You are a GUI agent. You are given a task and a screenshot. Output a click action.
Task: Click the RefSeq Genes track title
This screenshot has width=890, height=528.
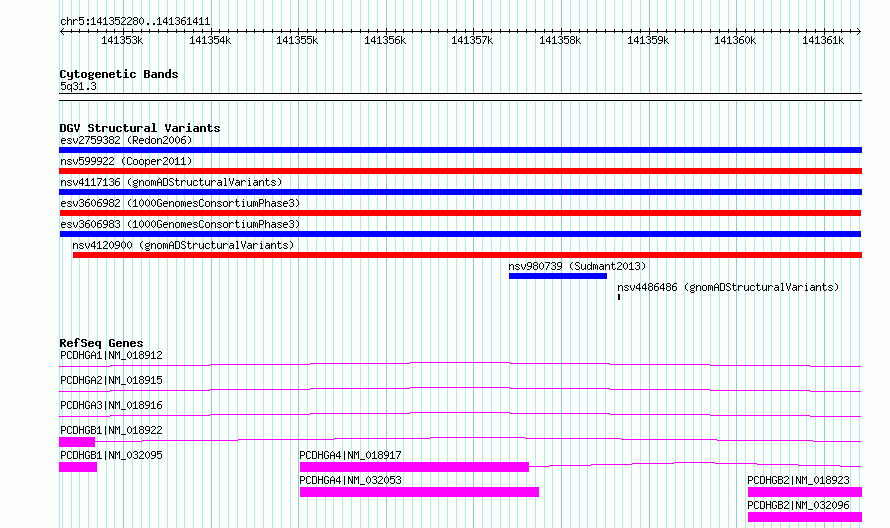click(101, 343)
